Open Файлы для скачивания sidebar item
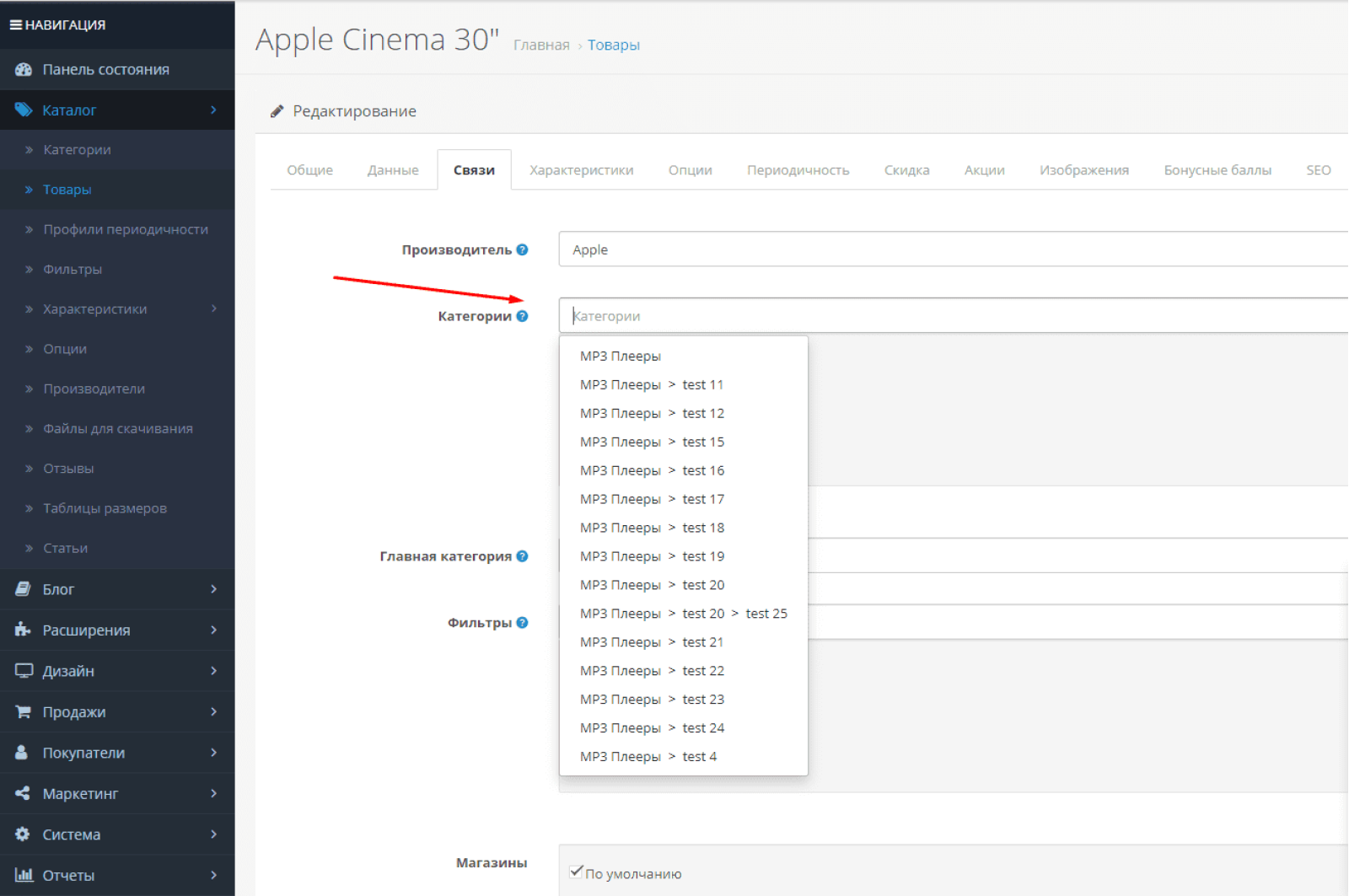 [x=117, y=428]
